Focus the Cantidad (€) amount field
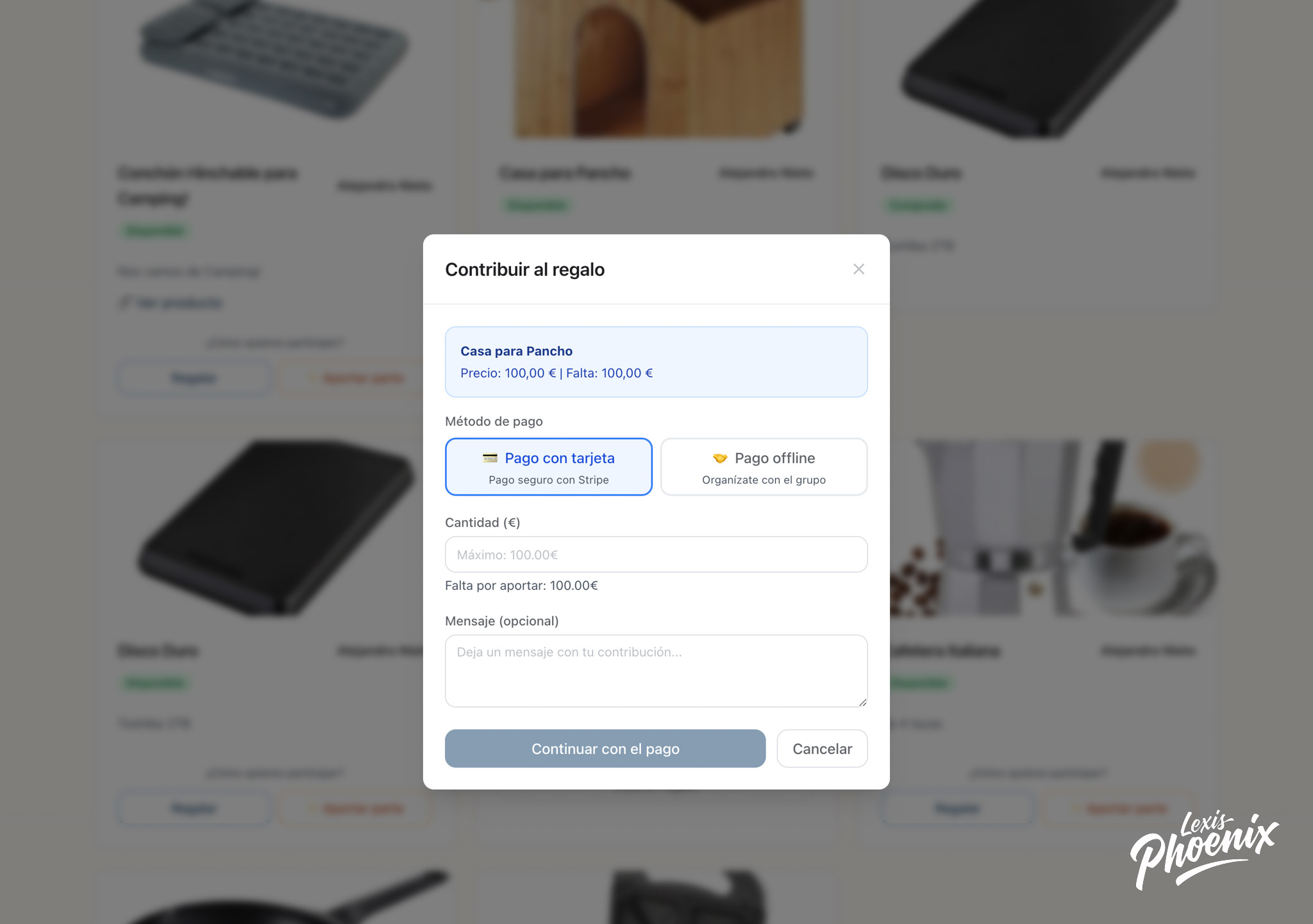1313x924 pixels. tap(656, 555)
